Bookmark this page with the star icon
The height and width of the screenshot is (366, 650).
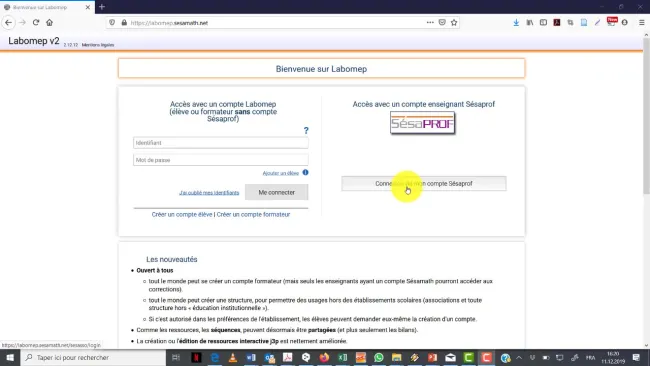pos(454,22)
